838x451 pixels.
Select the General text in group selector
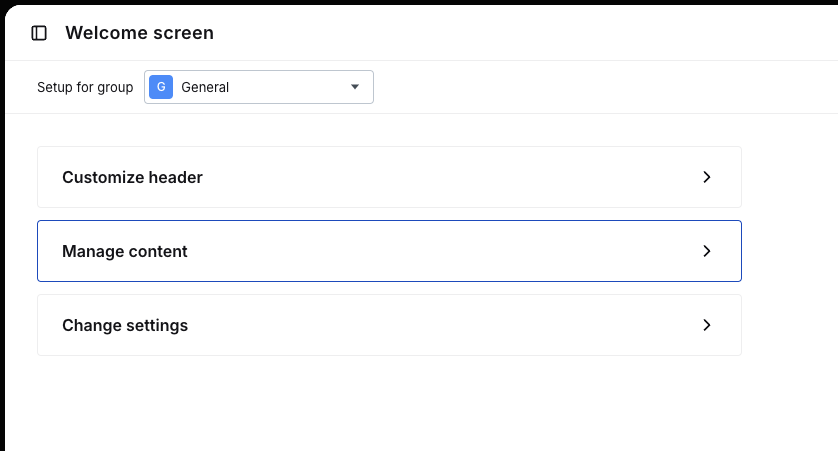205,87
